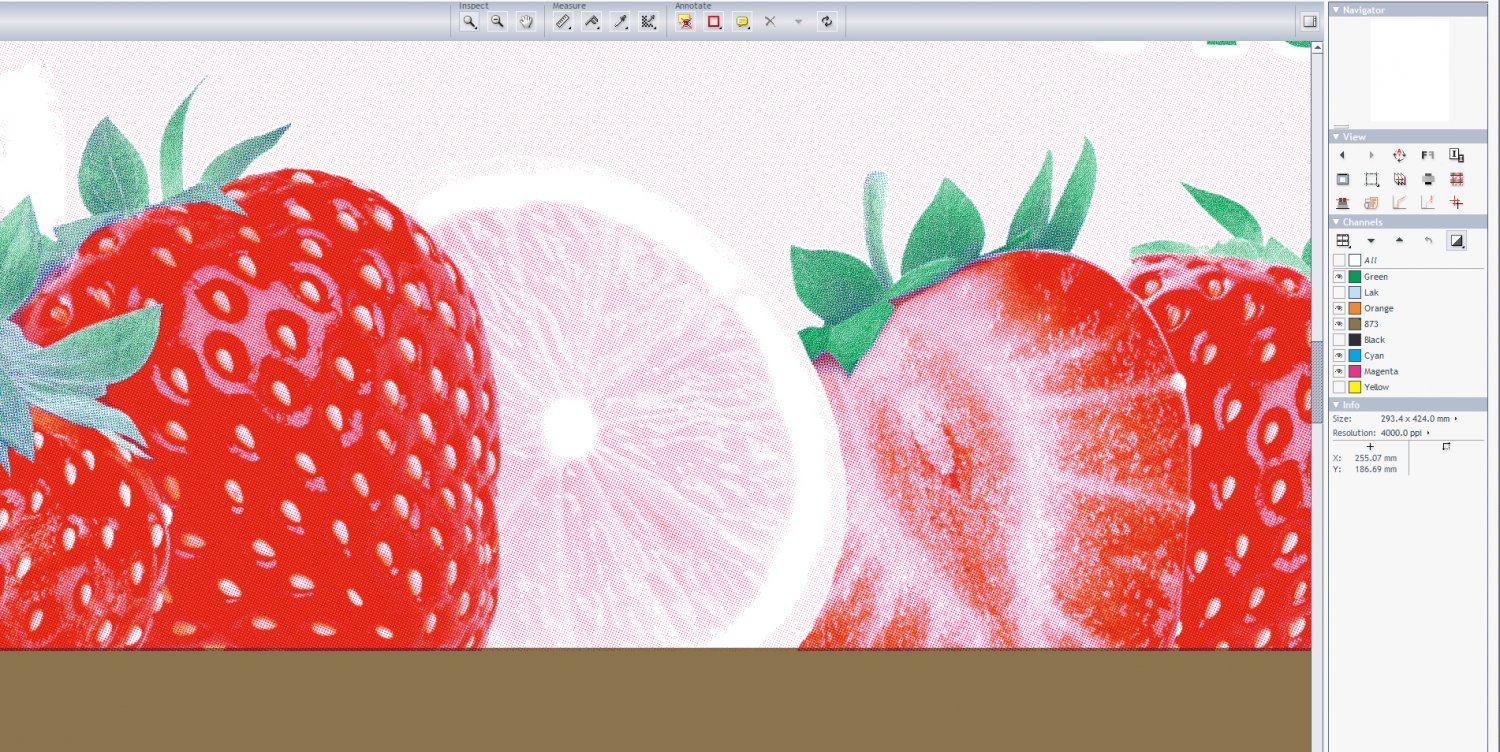The width and height of the screenshot is (1500, 752).
Task: Open the Size units dropdown arrow
Action: (1455, 419)
